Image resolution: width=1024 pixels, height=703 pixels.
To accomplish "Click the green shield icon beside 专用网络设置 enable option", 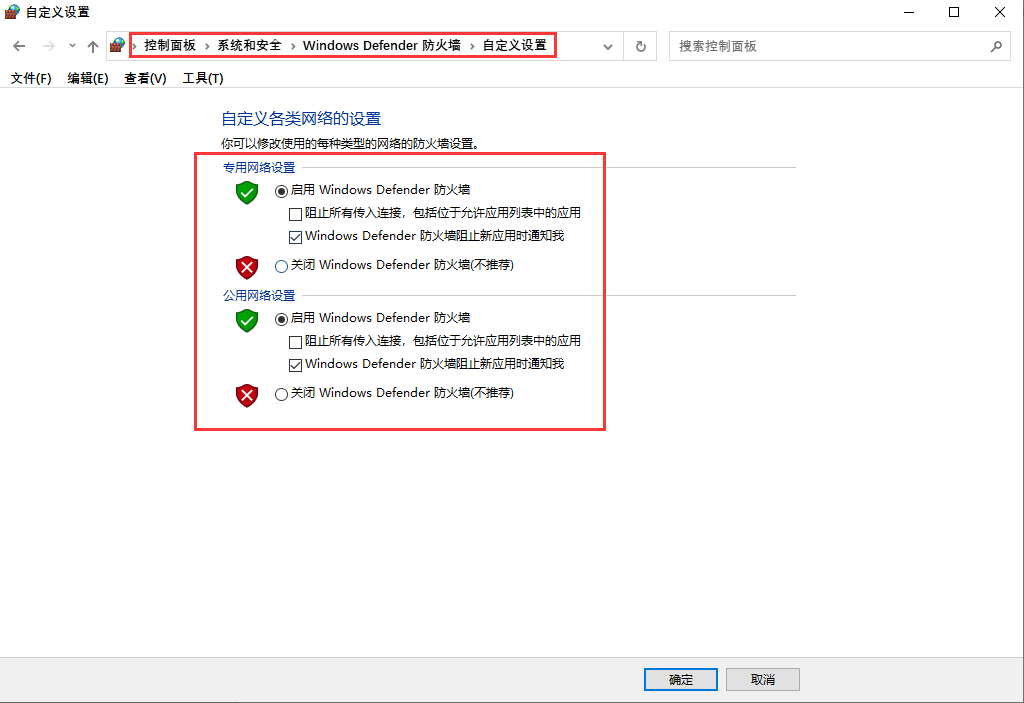I will tap(246, 193).
